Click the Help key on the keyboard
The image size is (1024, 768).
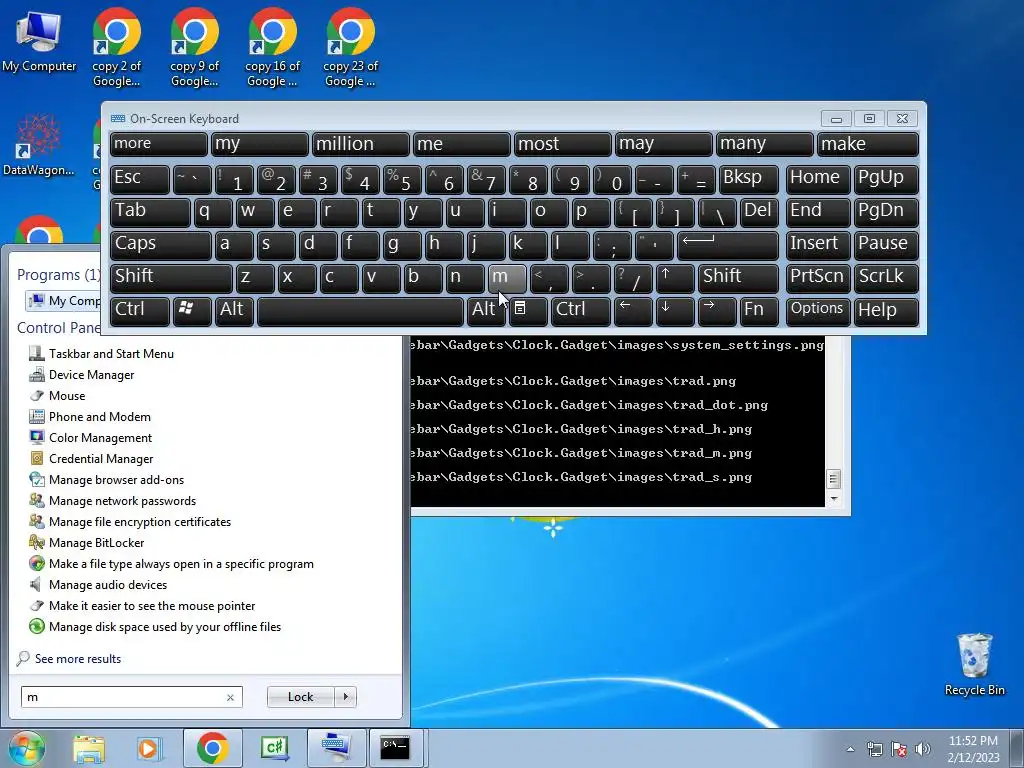click(886, 311)
